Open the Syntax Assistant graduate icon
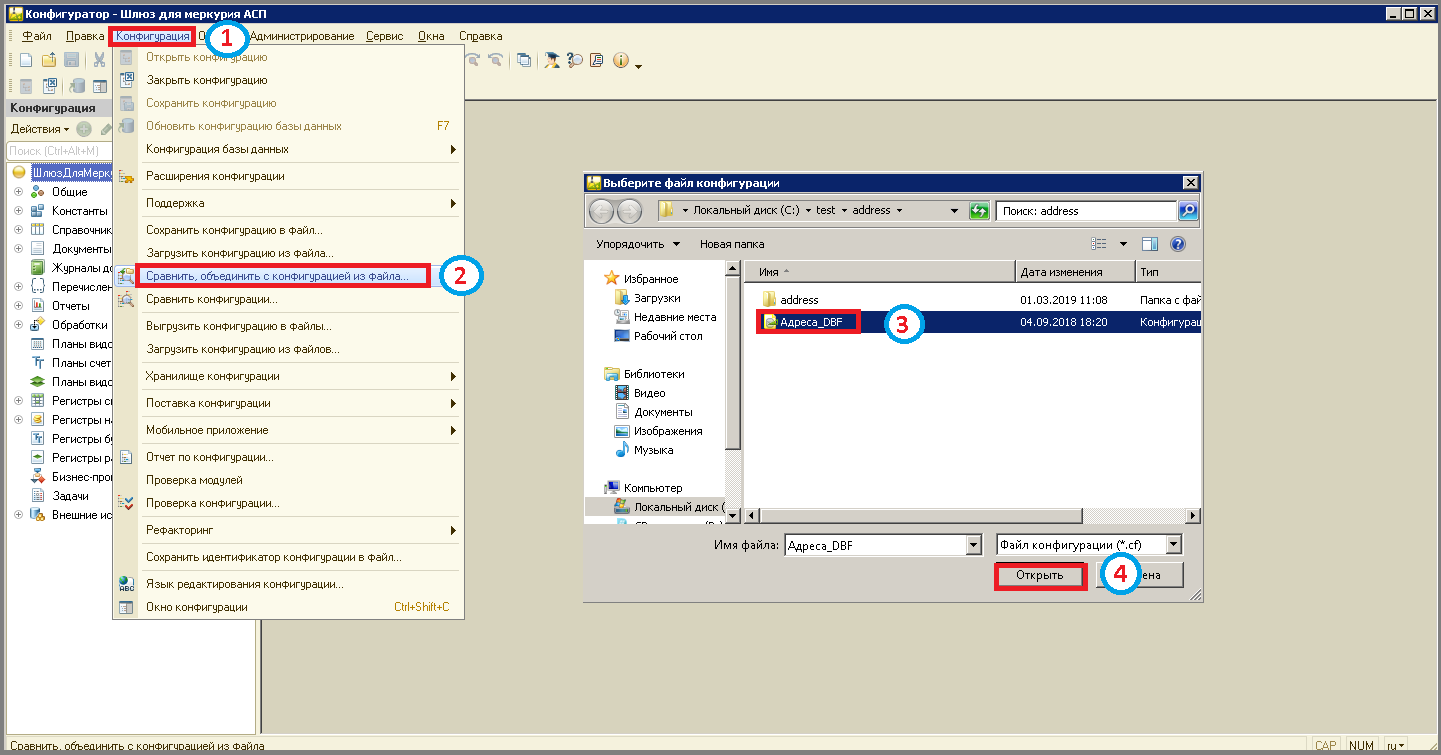This screenshot has width=1441, height=755. coord(551,60)
